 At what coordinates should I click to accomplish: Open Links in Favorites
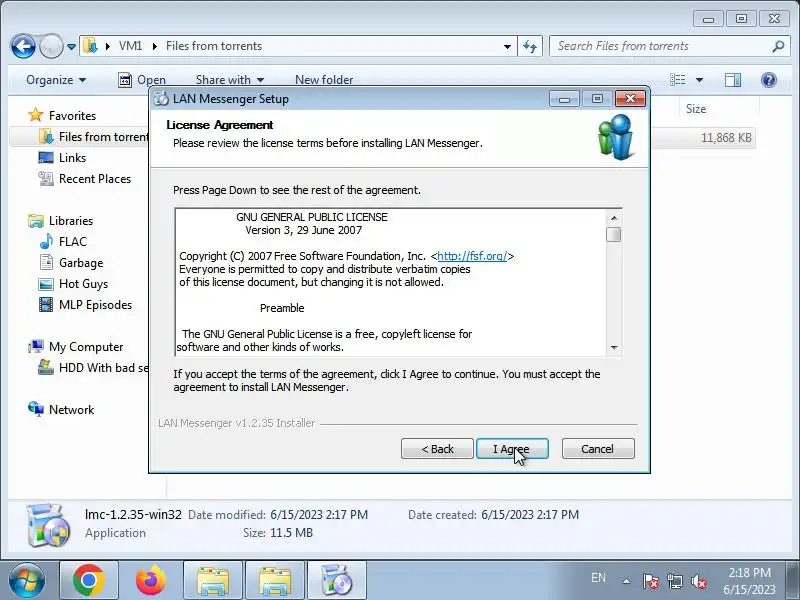[x=72, y=158]
